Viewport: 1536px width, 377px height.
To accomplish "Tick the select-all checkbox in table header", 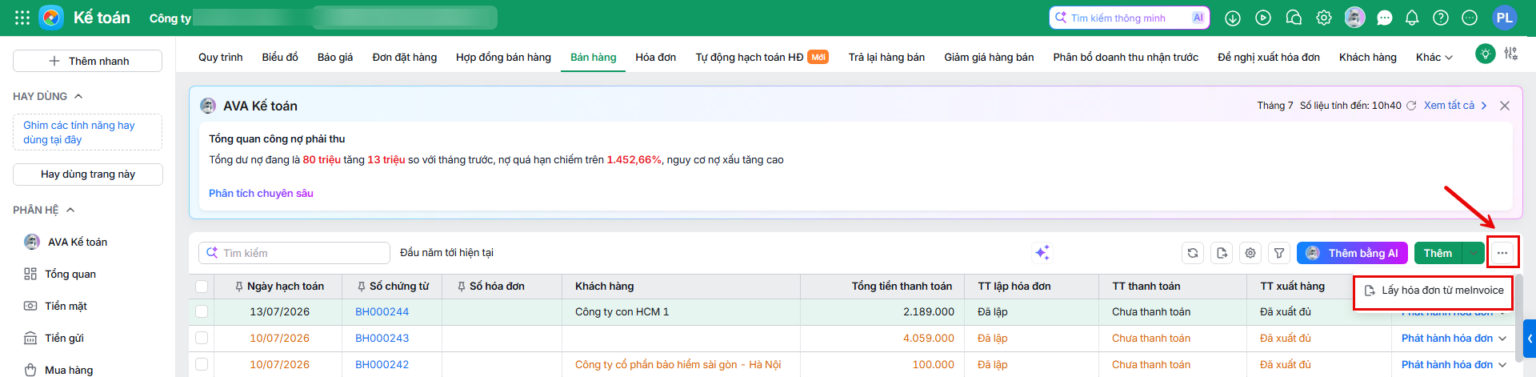I will [202, 286].
